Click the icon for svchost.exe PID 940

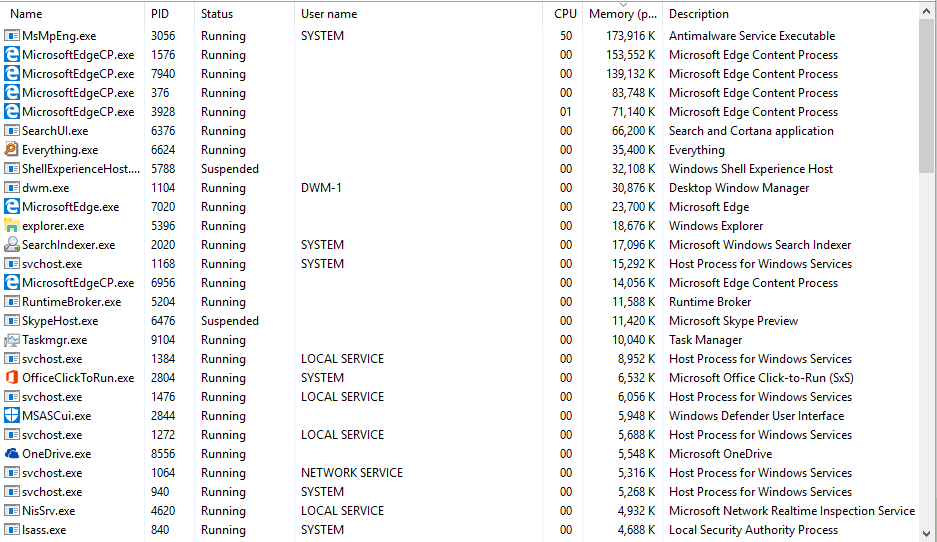[x=11, y=492]
